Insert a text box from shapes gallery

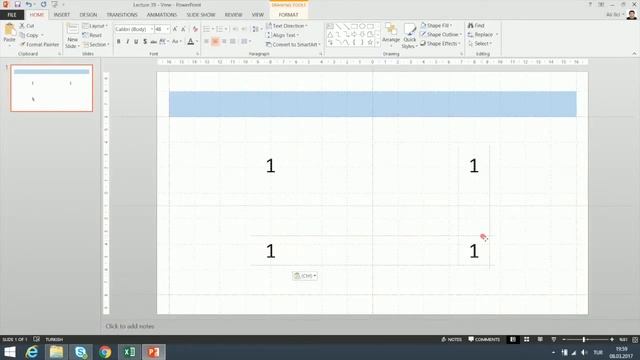click(x=330, y=27)
